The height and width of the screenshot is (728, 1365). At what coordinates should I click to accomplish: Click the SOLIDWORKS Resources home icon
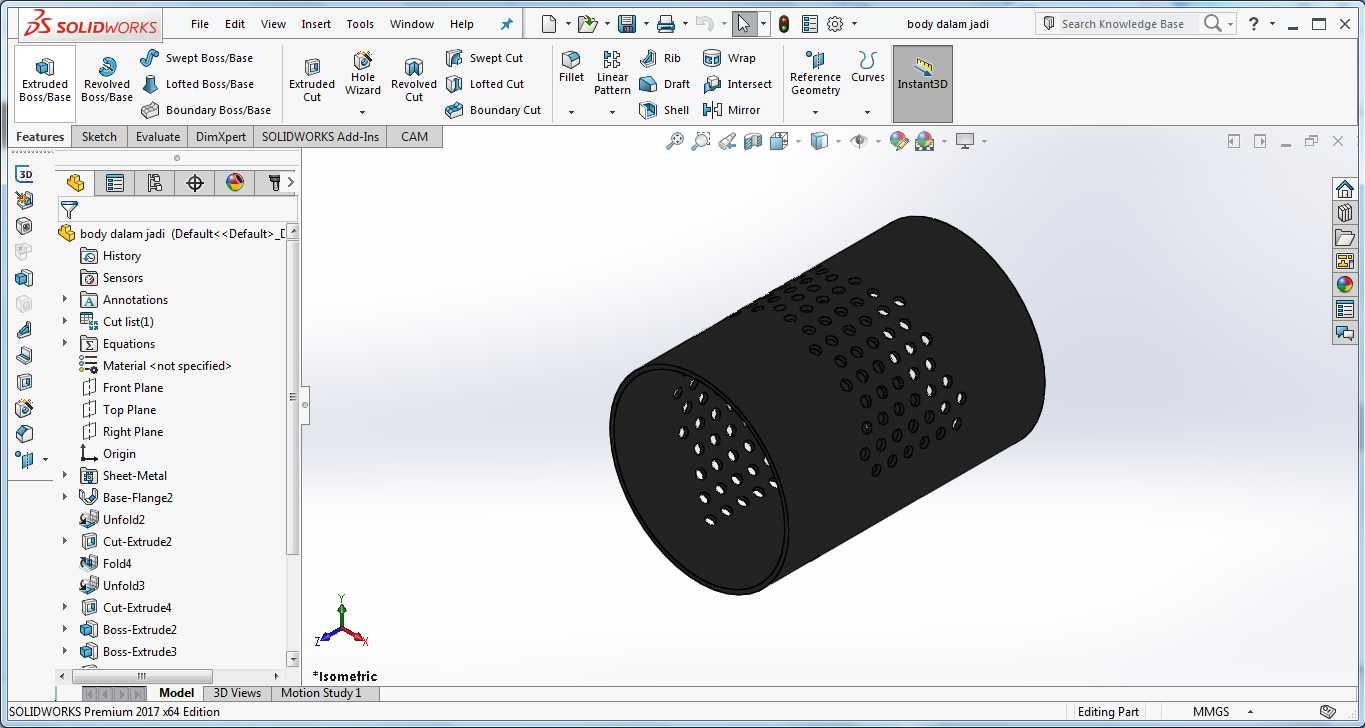pos(1345,188)
